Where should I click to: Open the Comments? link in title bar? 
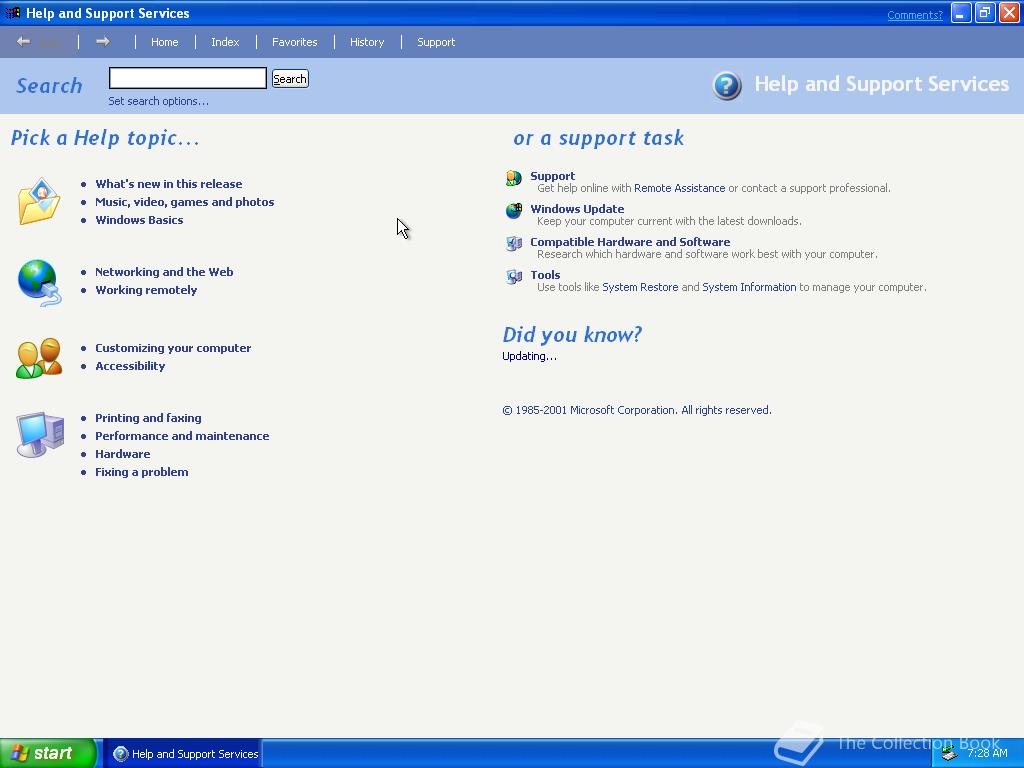tap(915, 15)
